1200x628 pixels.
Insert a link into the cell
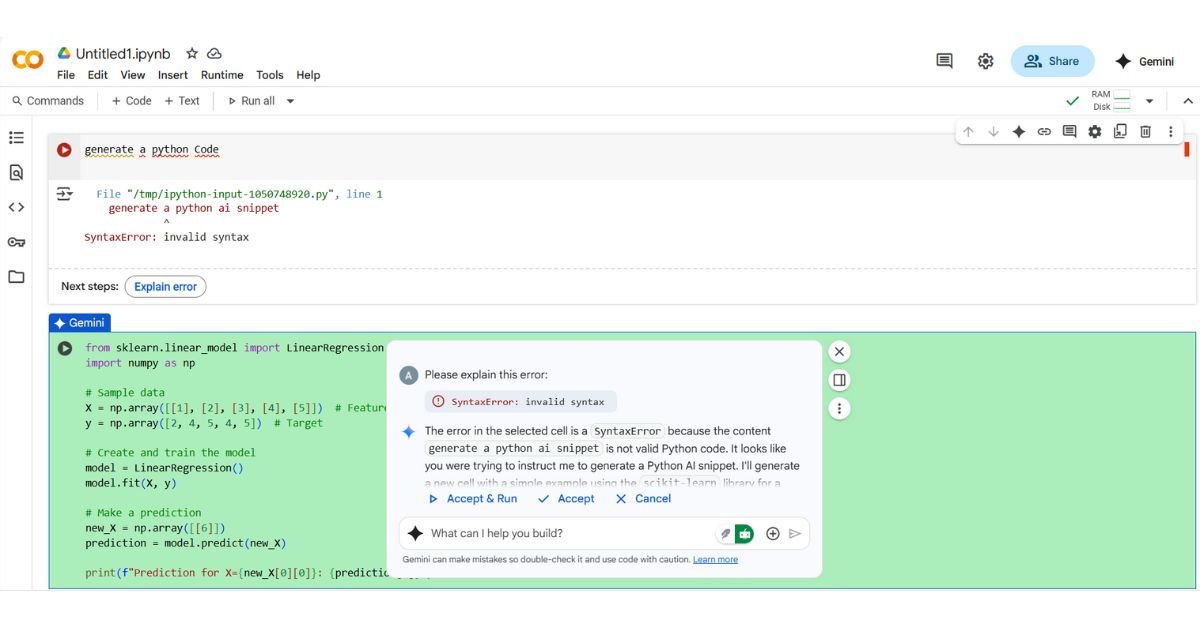1044,131
